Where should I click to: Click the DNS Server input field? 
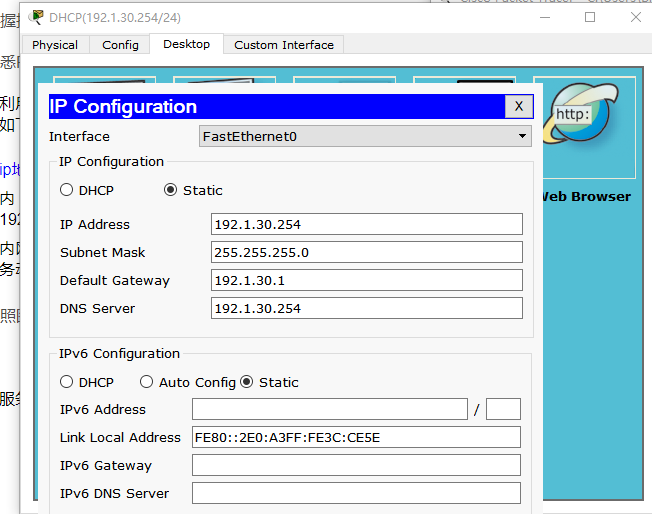point(367,309)
